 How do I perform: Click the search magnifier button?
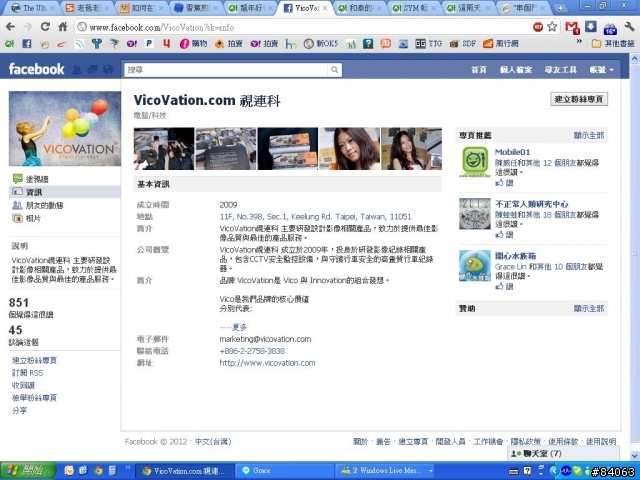334,70
